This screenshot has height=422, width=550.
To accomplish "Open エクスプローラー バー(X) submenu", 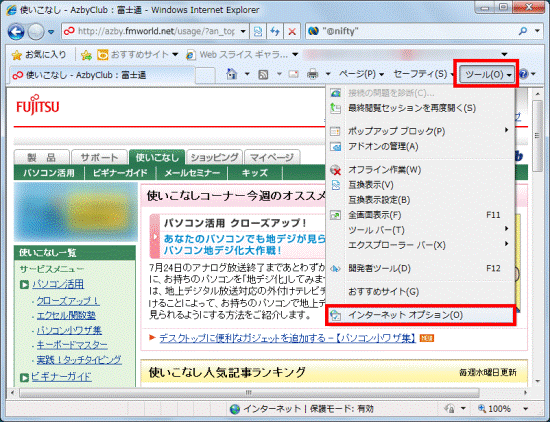I will (420, 245).
